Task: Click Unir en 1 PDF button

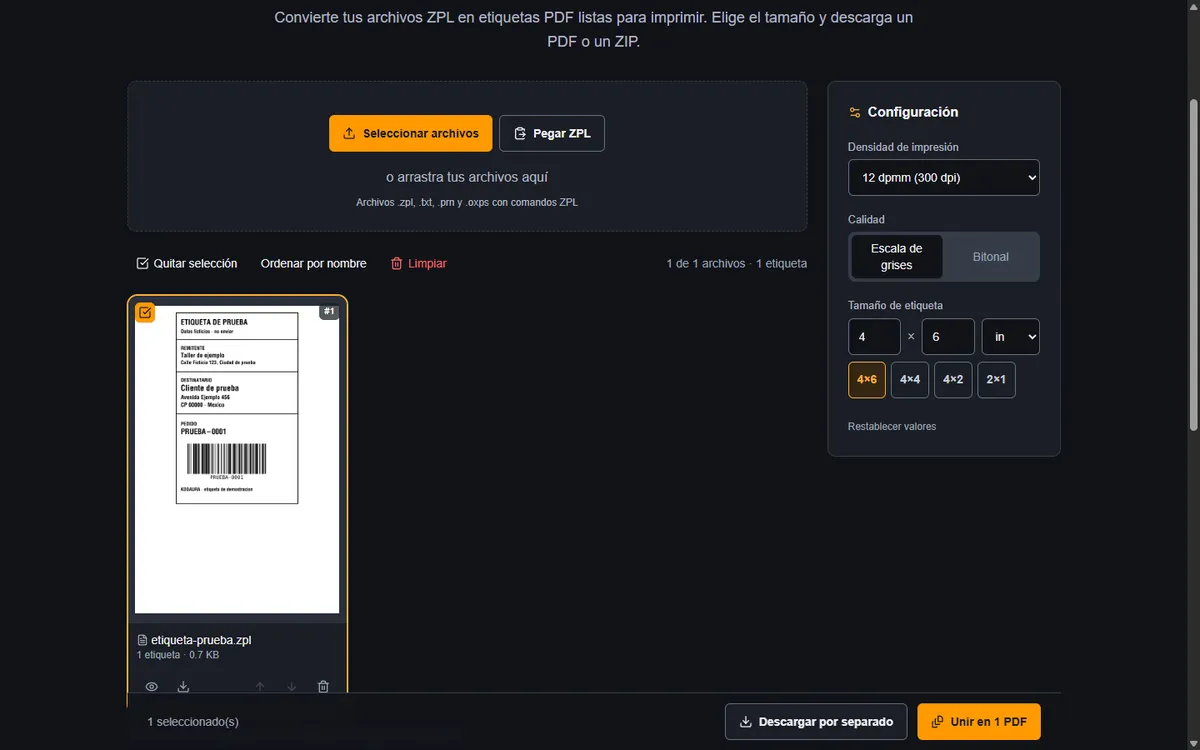Action: [x=979, y=722]
